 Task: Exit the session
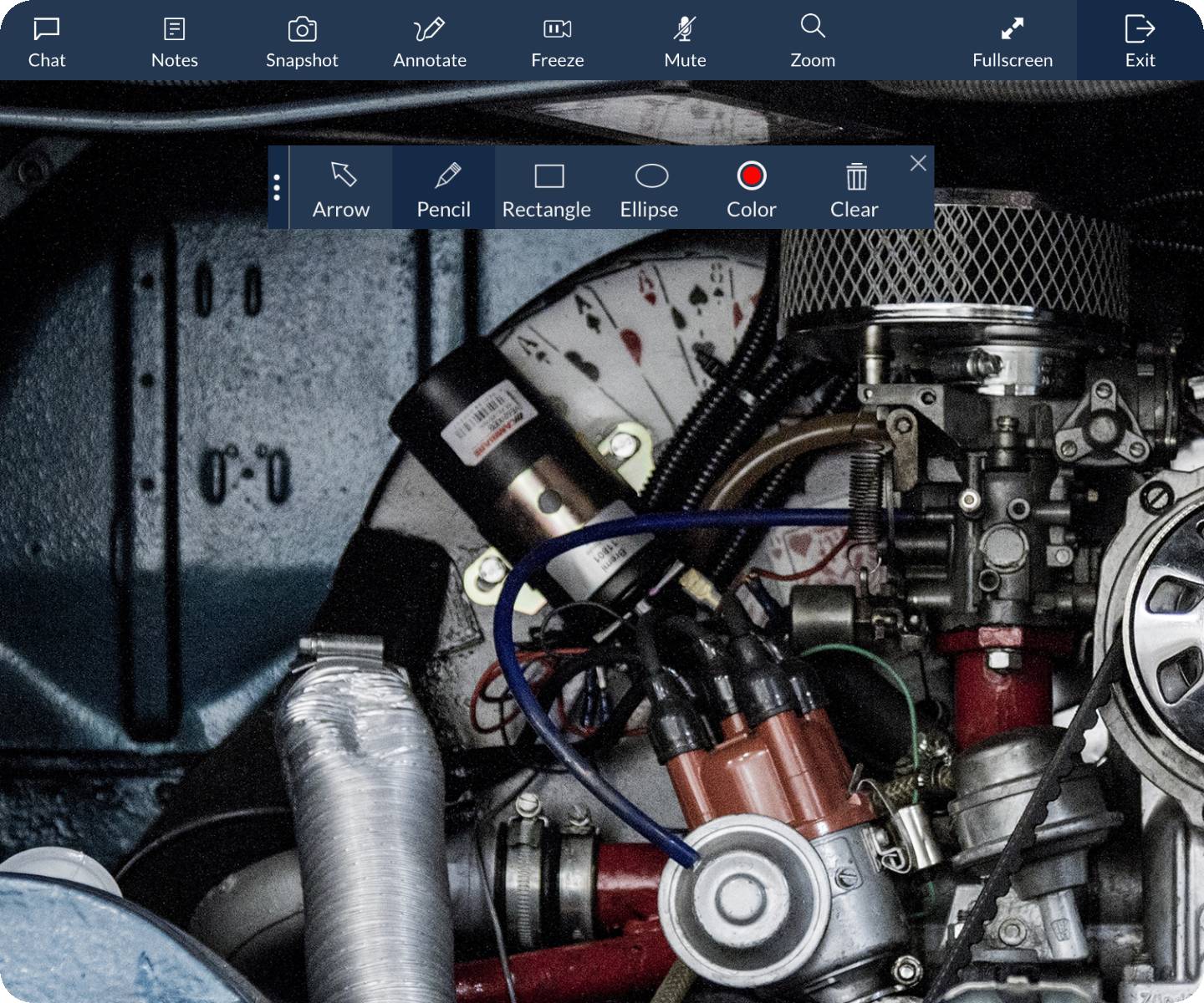click(x=1140, y=42)
